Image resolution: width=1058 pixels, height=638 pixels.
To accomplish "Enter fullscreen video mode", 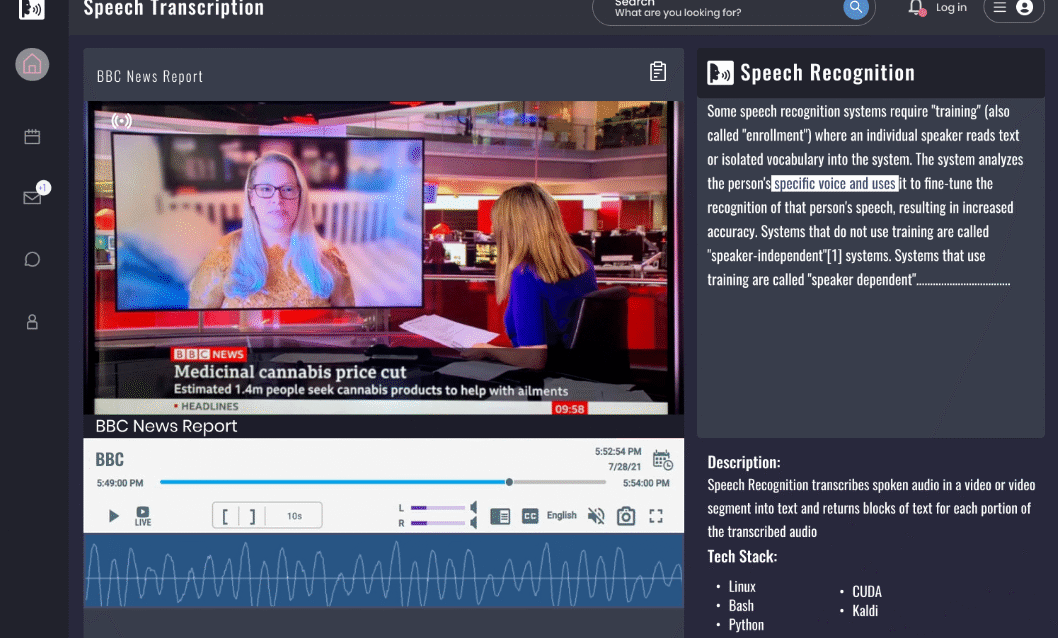I will 656,516.
